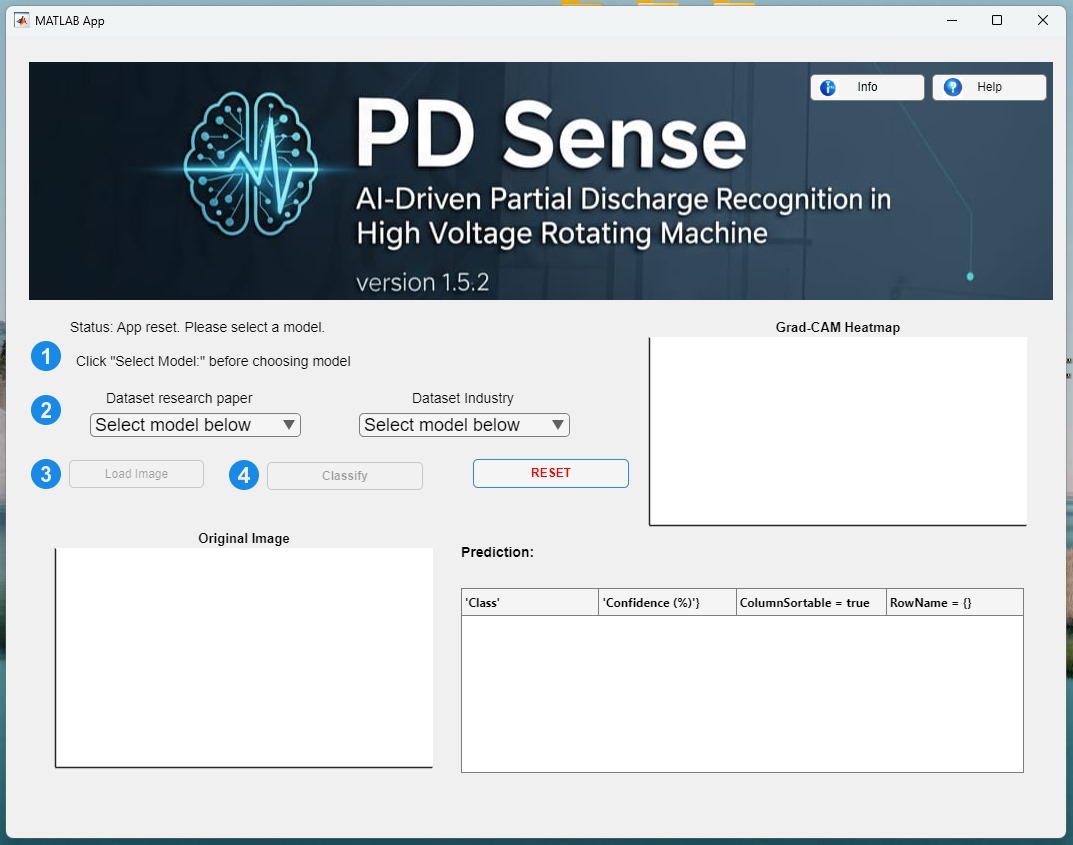Open the Dataset research paper dropdown
The width and height of the screenshot is (1073, 845).
point(195,425)
